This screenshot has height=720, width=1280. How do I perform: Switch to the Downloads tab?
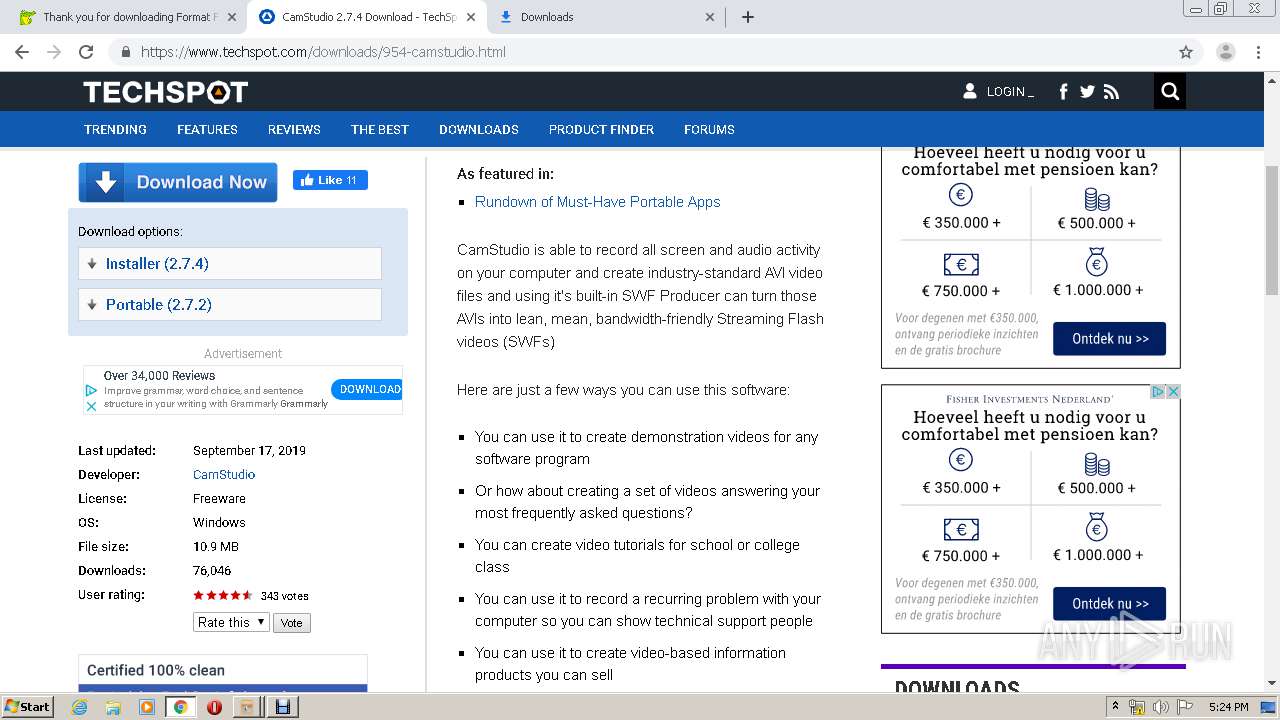click(x=605, y=17)
